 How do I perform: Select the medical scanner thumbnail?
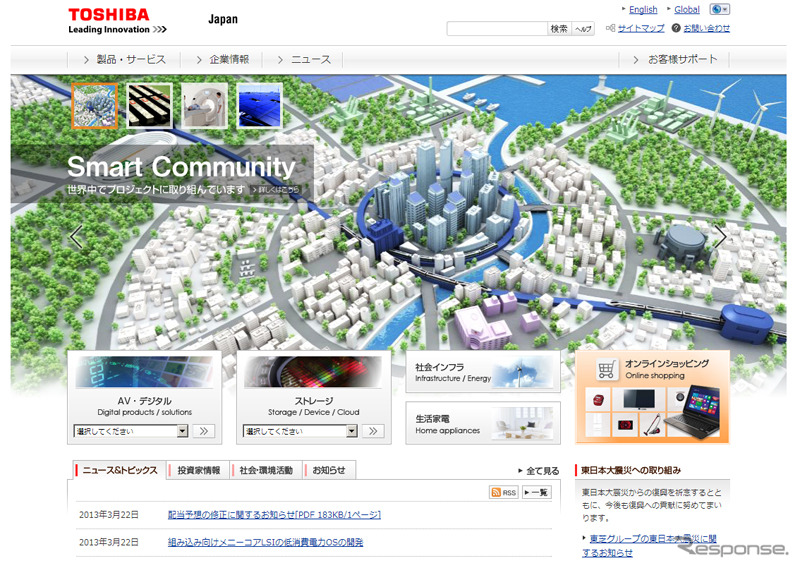204,106
